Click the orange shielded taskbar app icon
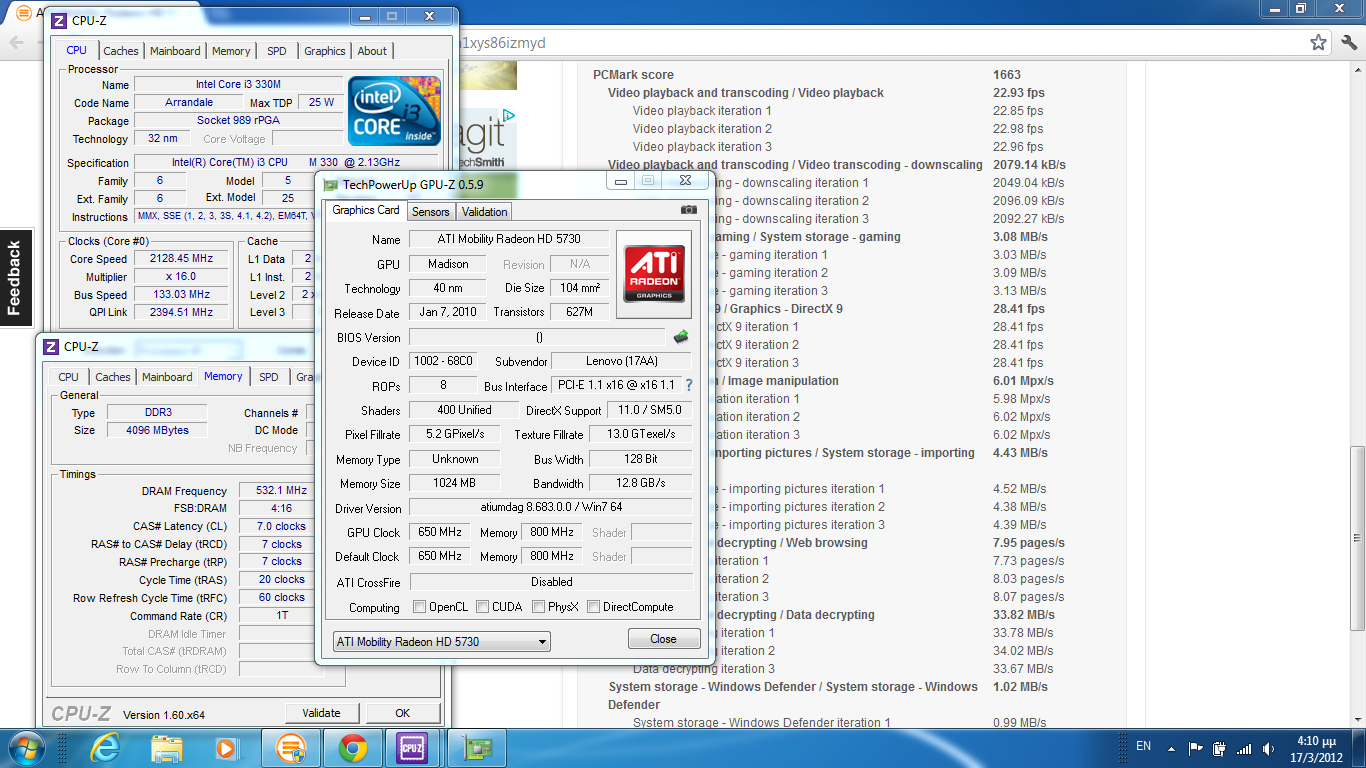 (291, 748)
